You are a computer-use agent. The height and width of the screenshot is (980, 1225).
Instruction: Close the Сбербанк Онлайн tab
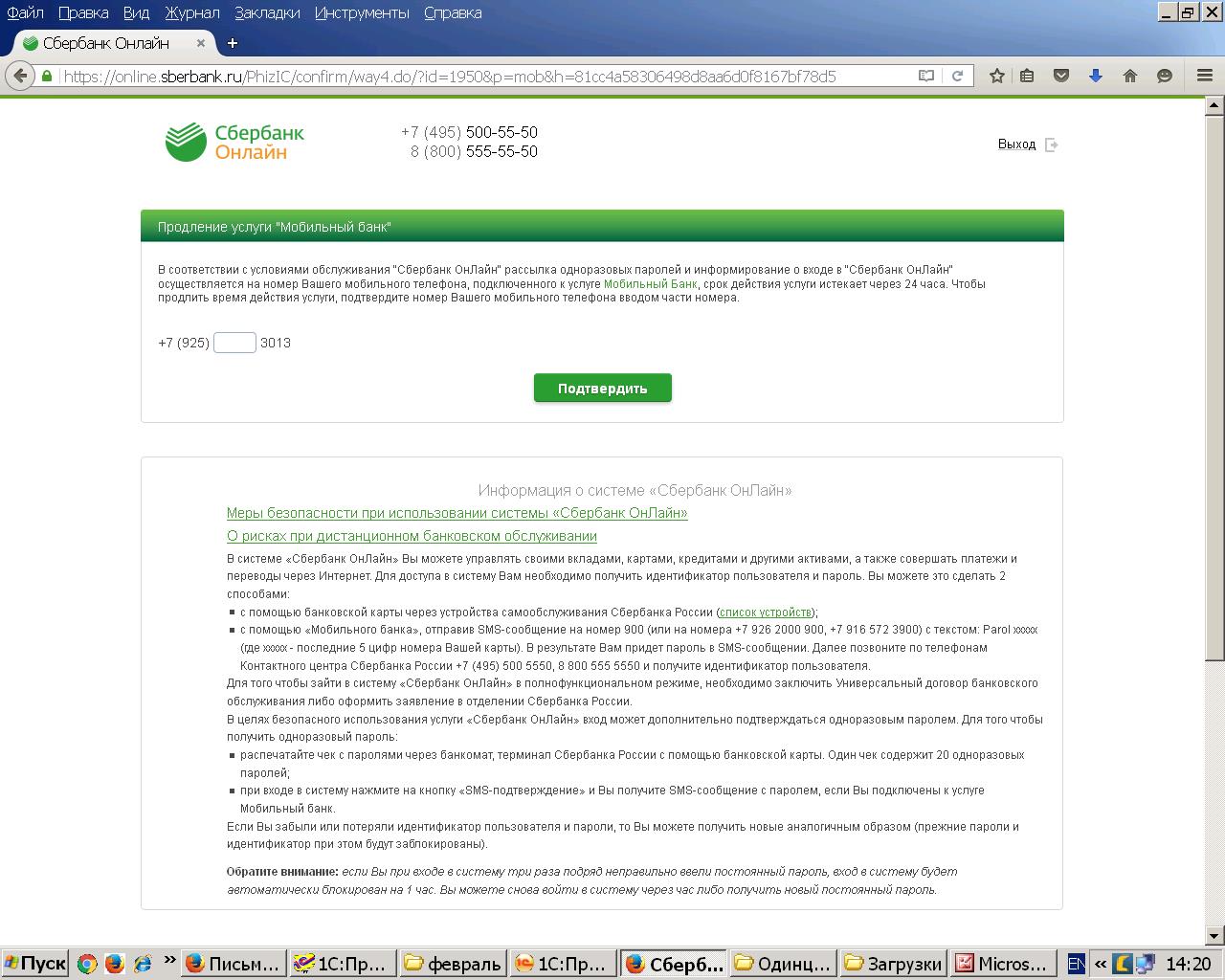(x=201, y=43)
